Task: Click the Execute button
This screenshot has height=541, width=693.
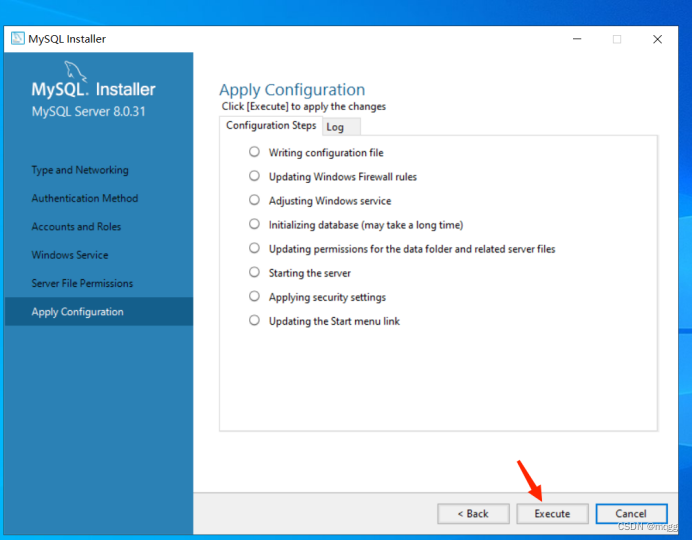Action: (552, 514)
